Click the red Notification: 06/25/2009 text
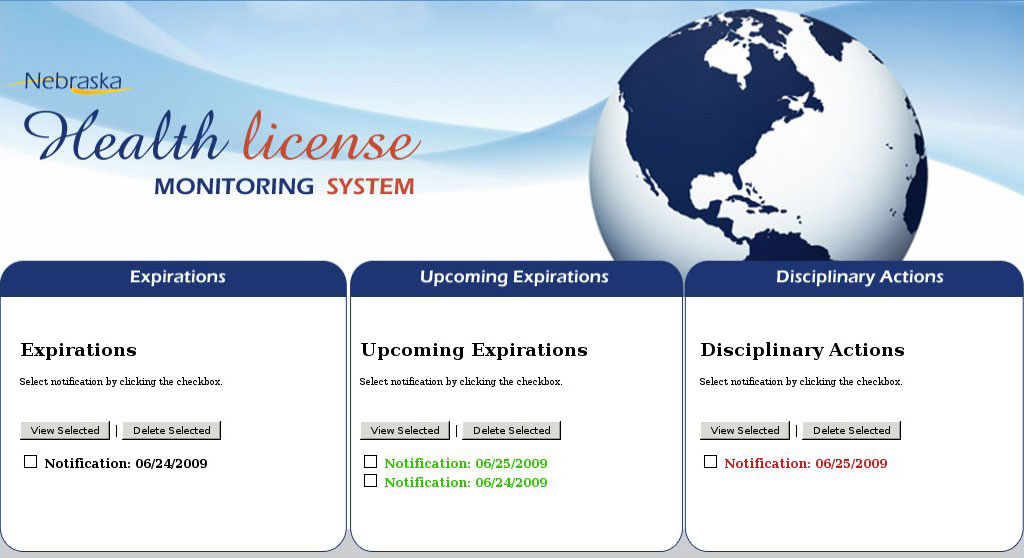The width and height of the screenshot is (1024, 558). 806,464
